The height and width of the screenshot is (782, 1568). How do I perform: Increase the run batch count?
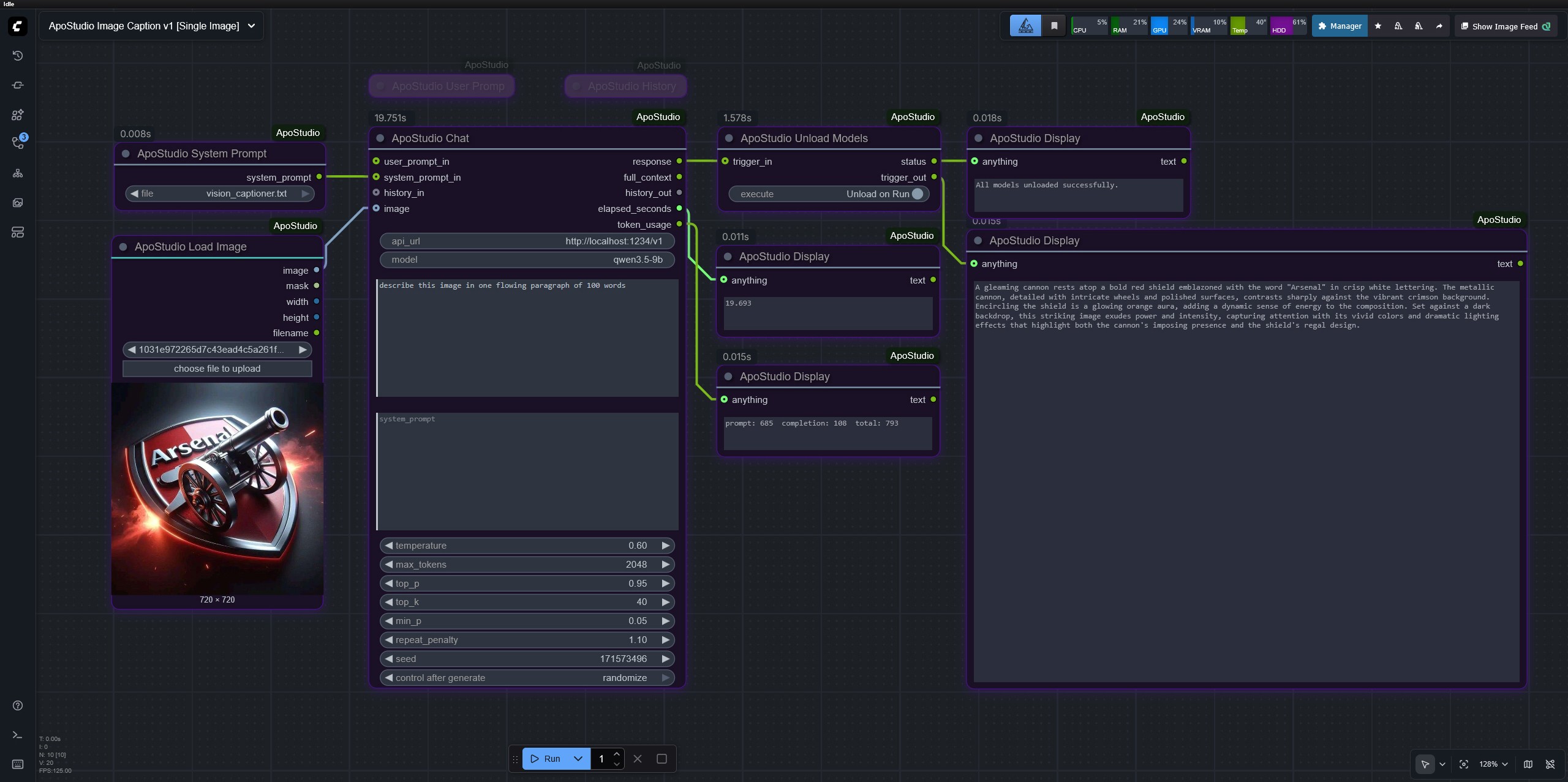pos(617,753)
